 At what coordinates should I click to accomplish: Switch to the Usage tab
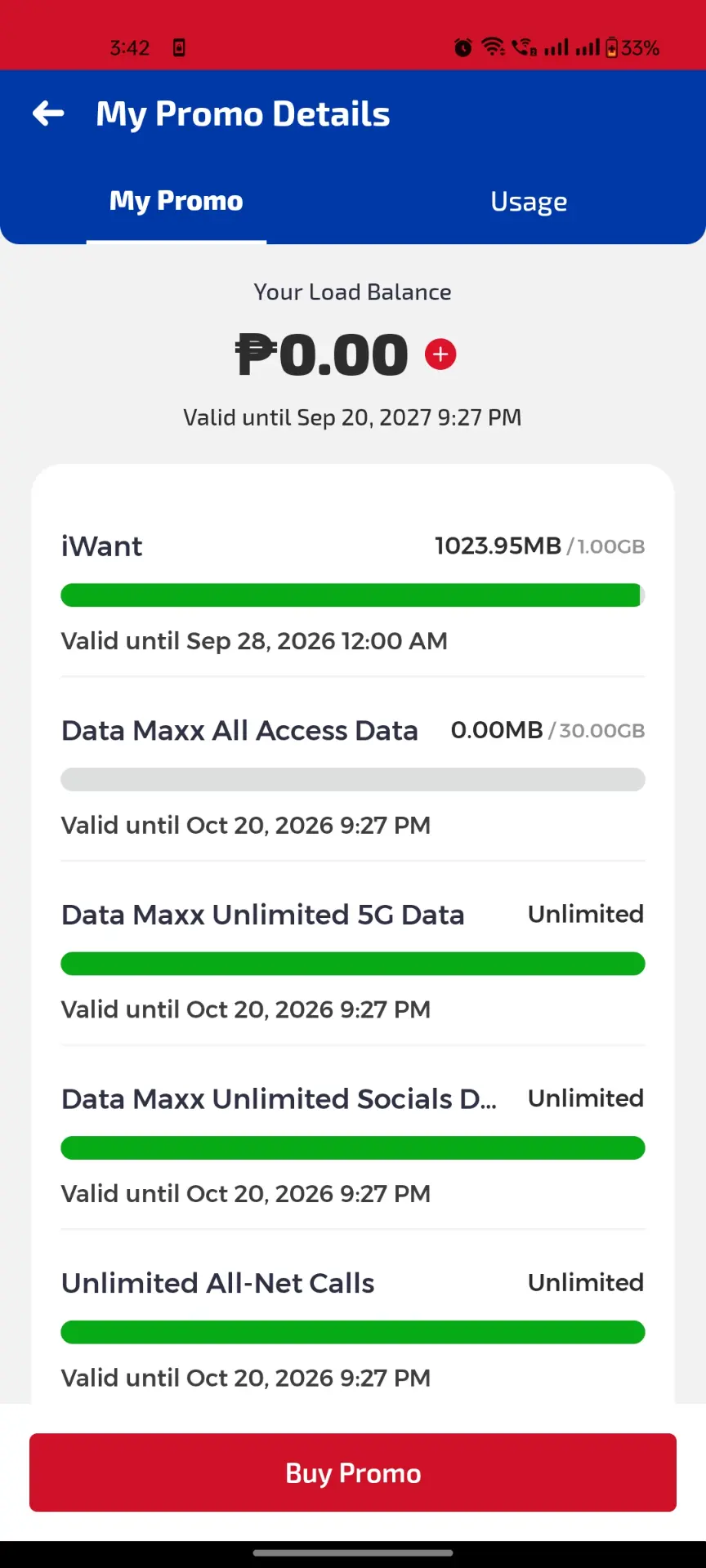tap(529, 202)
